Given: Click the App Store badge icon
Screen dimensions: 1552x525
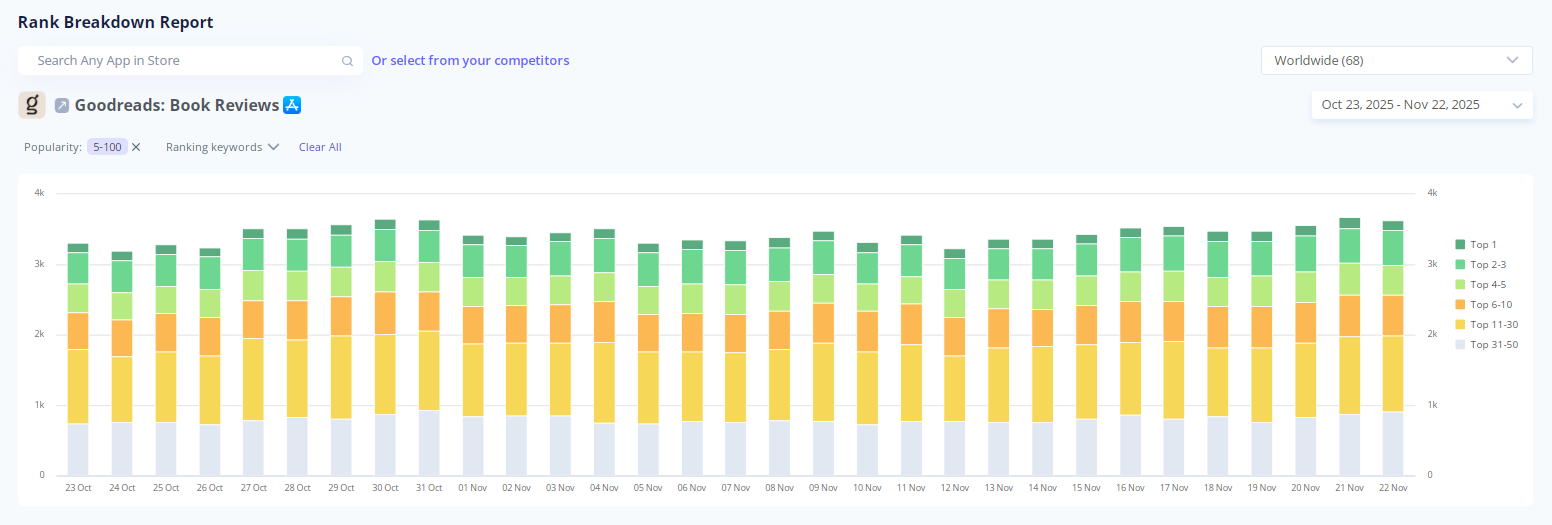Looking at the screenshot, I should 292,105.
